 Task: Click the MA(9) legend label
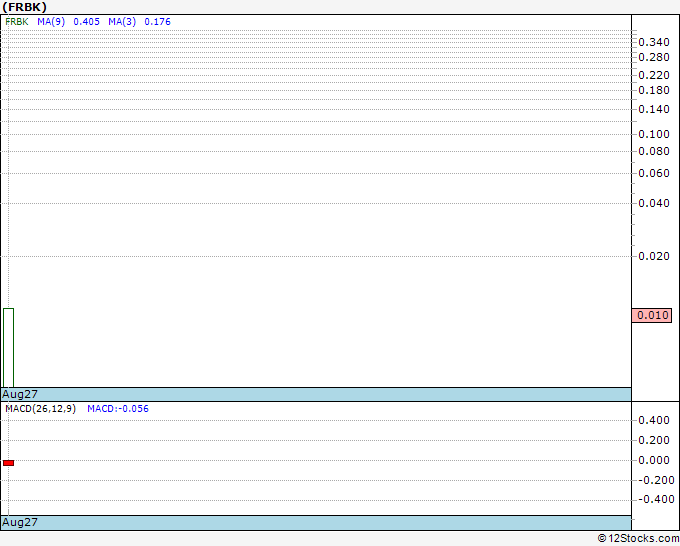point(51,22)
